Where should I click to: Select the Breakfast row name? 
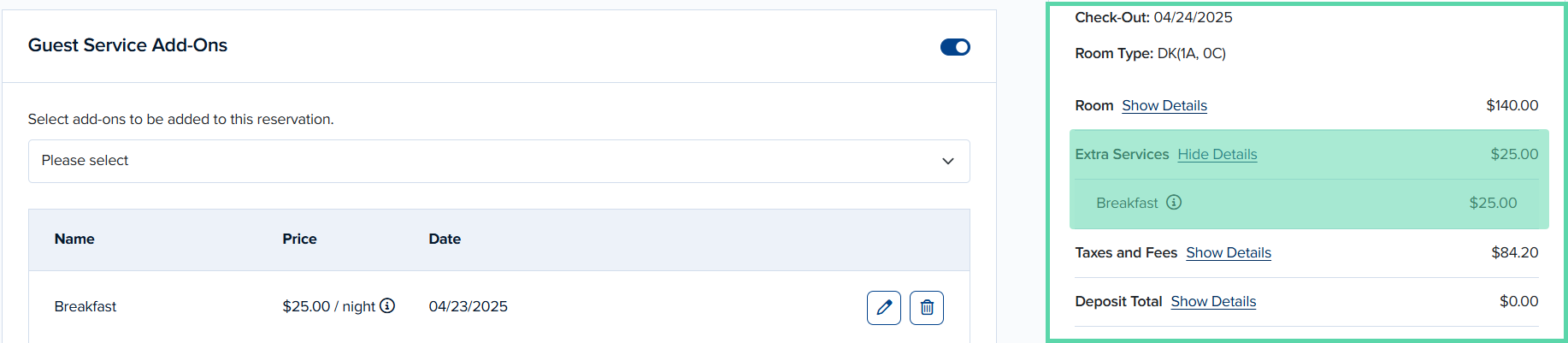point(85,306)
